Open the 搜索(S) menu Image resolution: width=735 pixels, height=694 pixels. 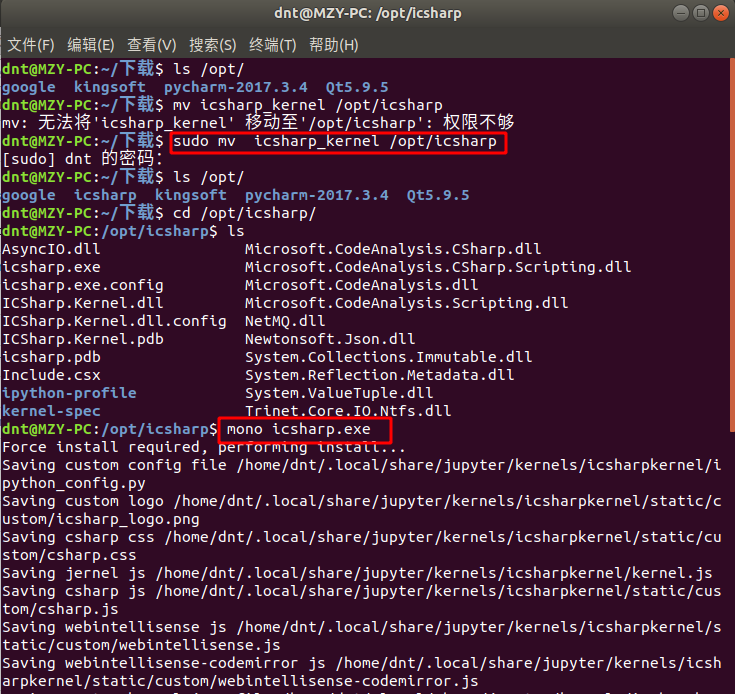point(212,45)
